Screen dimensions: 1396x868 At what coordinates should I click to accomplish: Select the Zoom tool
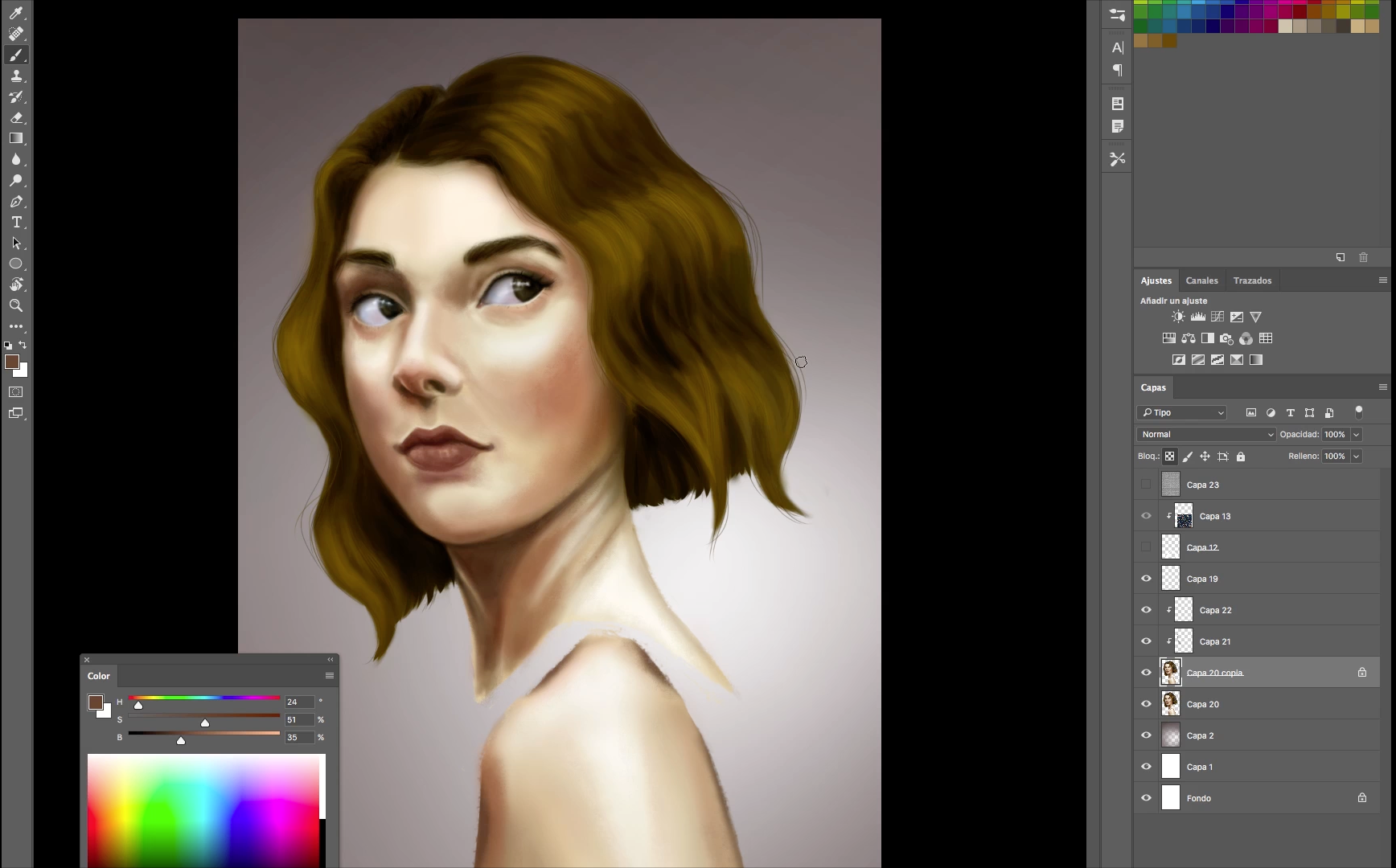16,305
